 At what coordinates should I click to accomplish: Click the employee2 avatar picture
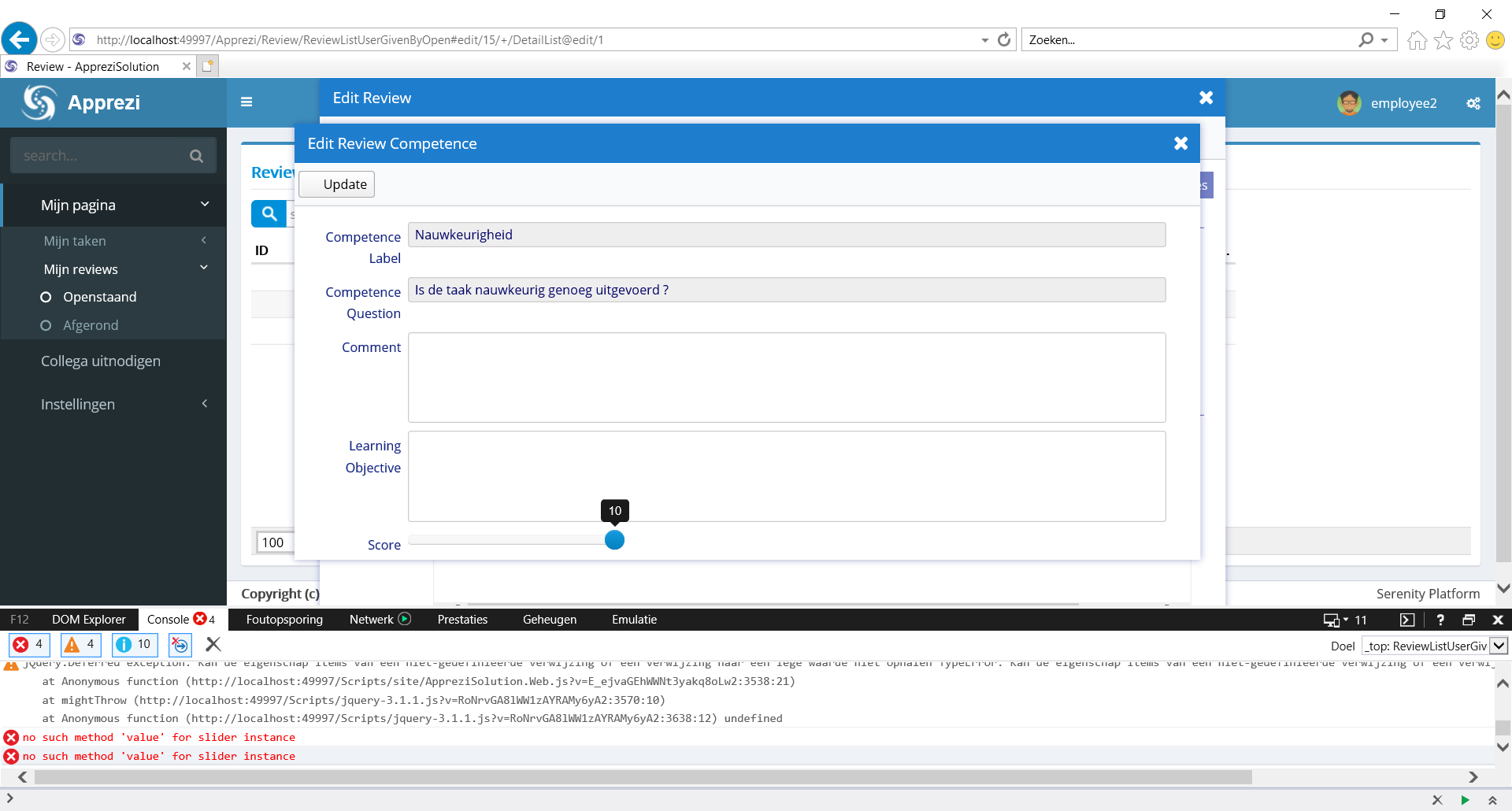coord(1350,103)
